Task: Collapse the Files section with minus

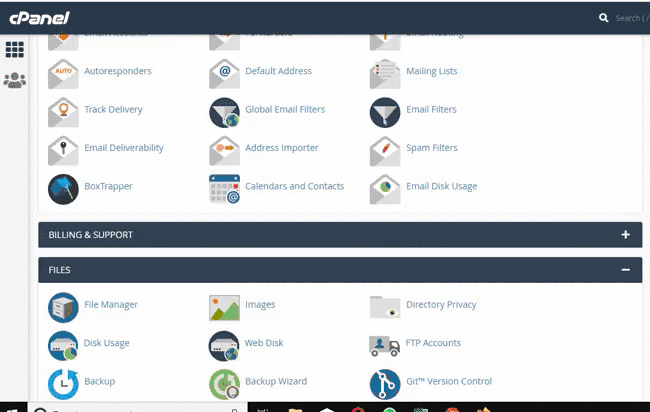Action: [x=626, y=270]
